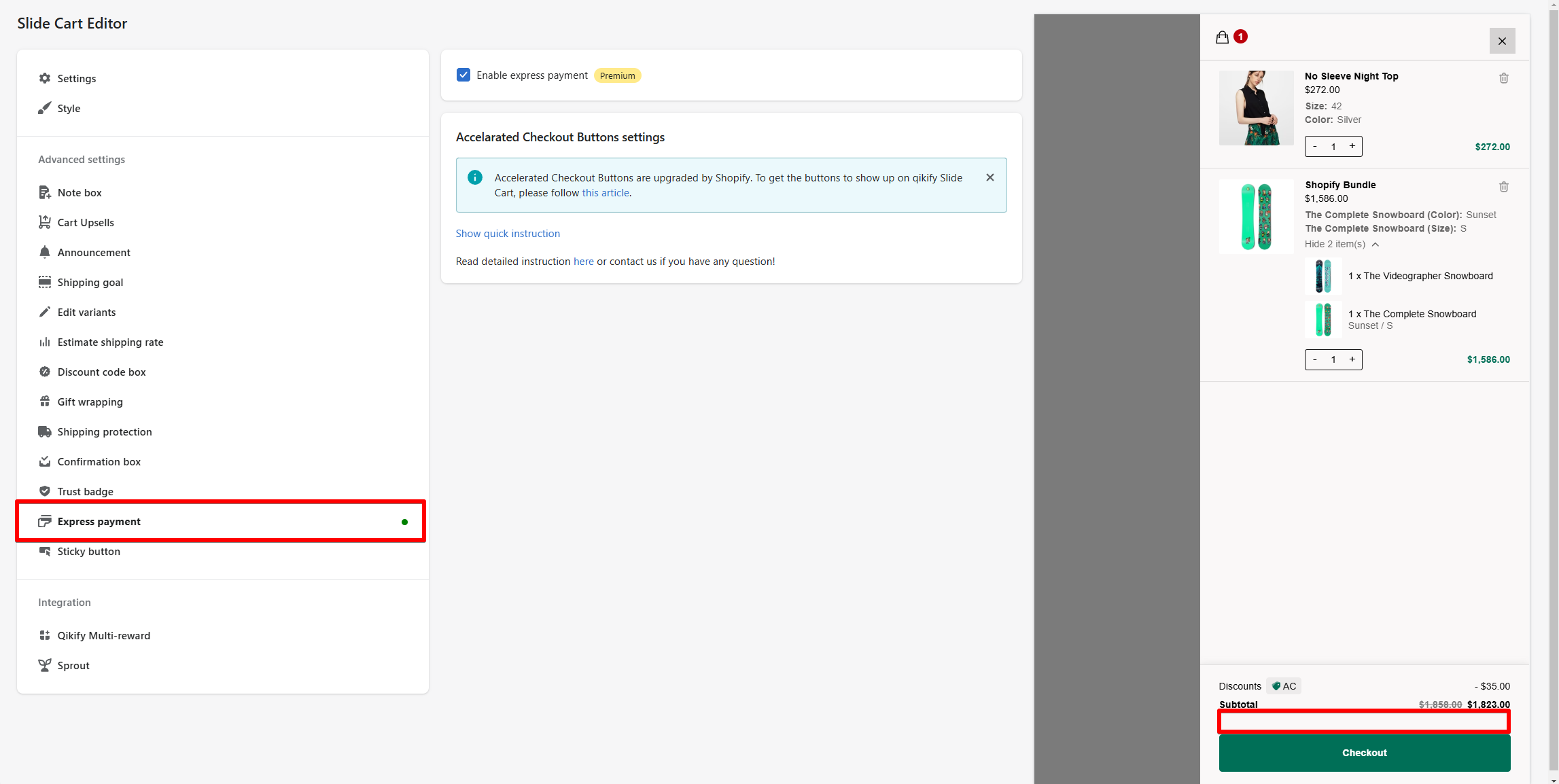The height and width of the screenshot is (784, 1559).
Task: Click the shopping bag cart icon
Action: (x=1222, y=37)
